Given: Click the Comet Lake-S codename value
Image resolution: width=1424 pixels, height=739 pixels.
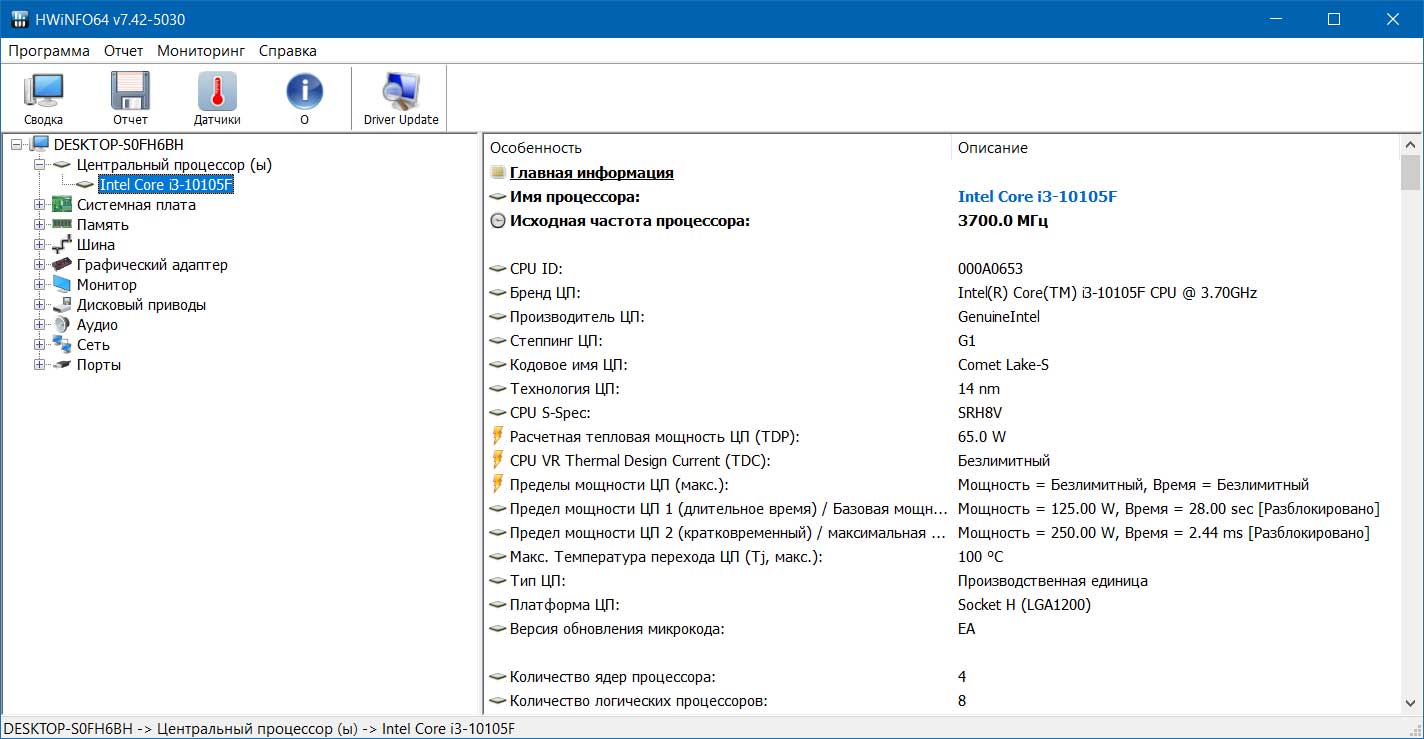Looking at the screenshot, I should click(1003, 365).
